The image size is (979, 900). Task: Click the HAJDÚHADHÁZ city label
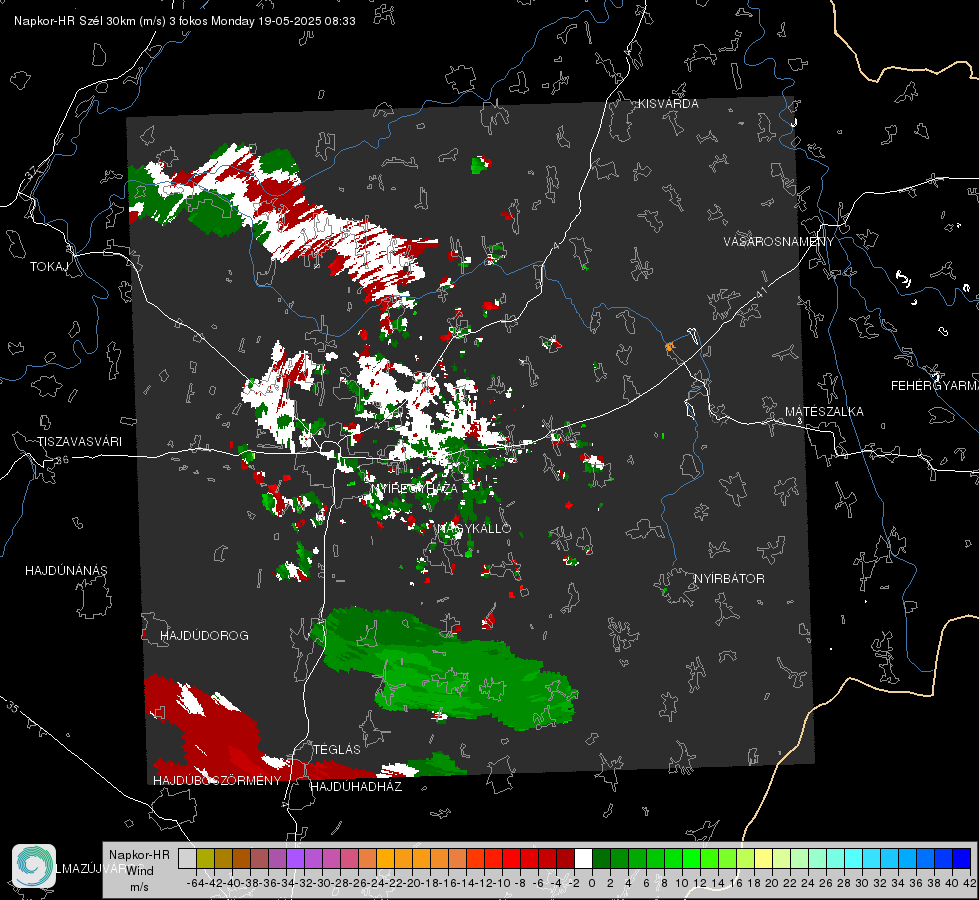pos(356,787)
